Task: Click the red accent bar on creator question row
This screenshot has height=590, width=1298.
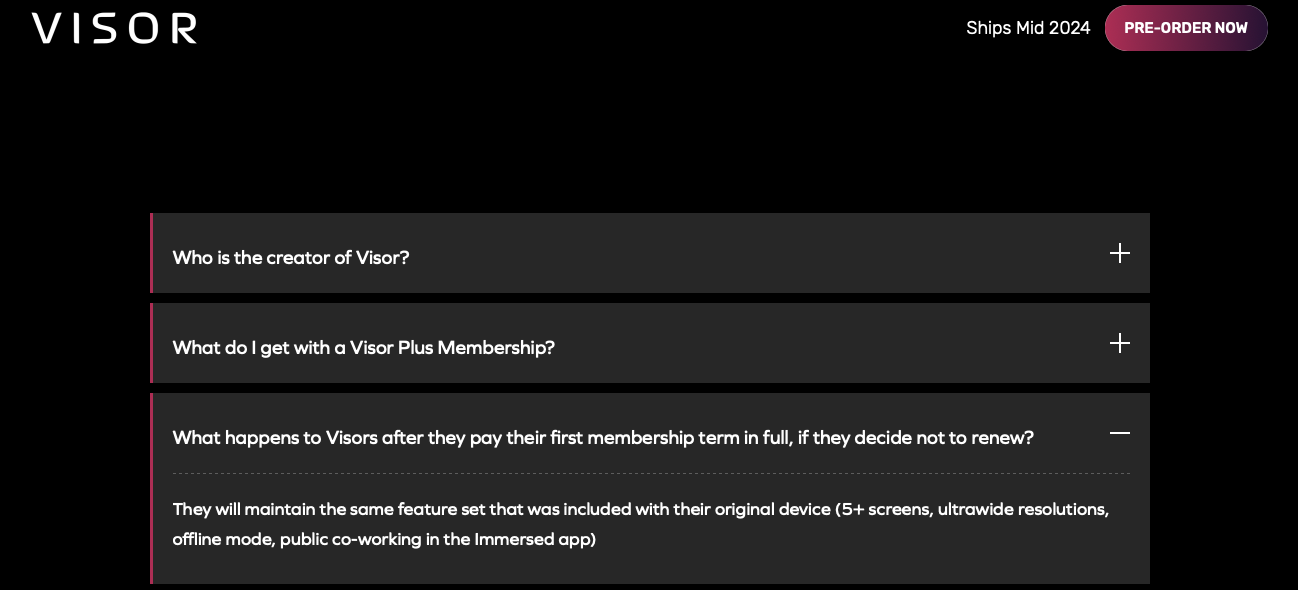Action: [x=152, y=253]
